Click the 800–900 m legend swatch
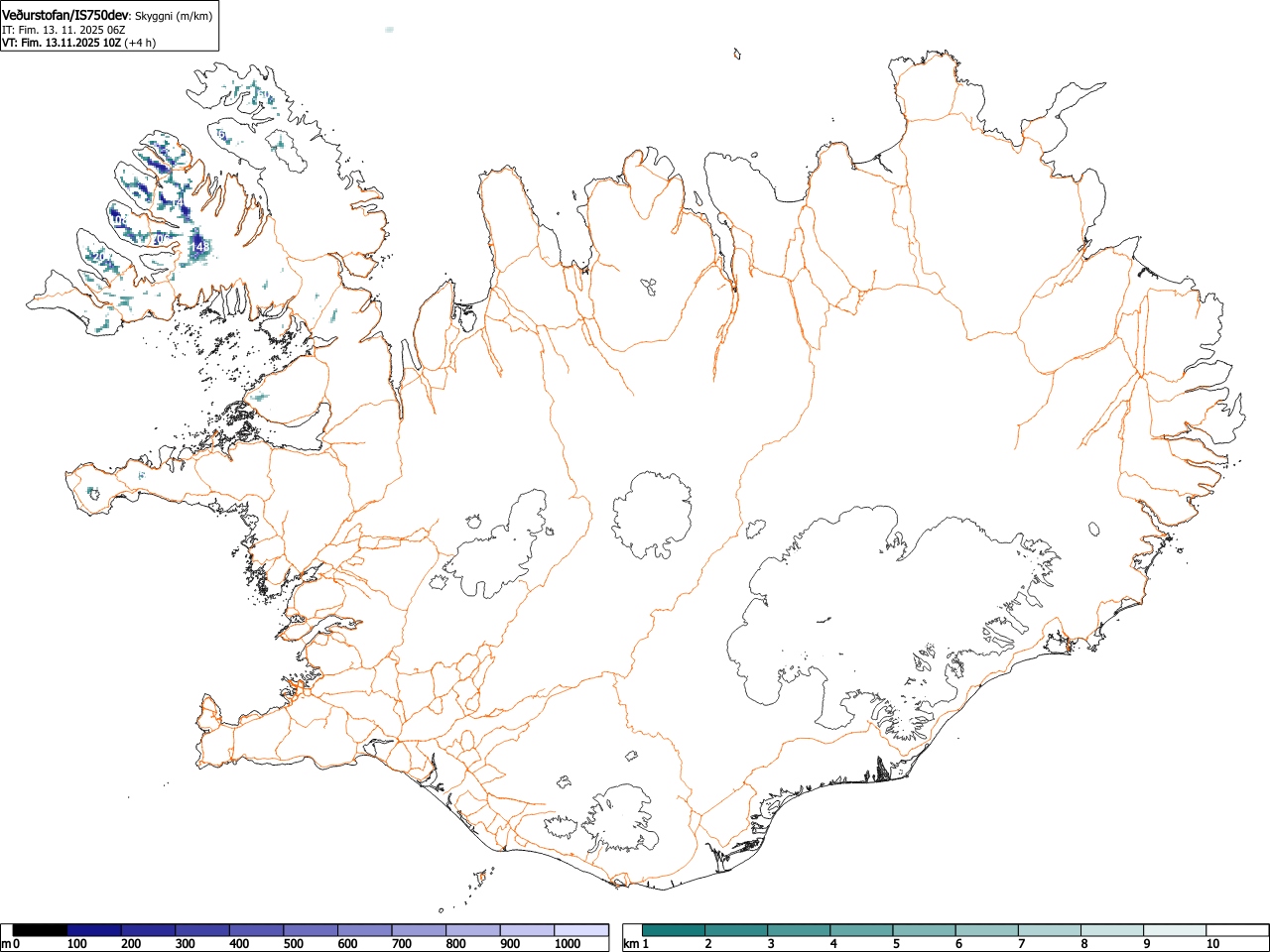Screen dimensions: 1270x952 tap(473, 930)
